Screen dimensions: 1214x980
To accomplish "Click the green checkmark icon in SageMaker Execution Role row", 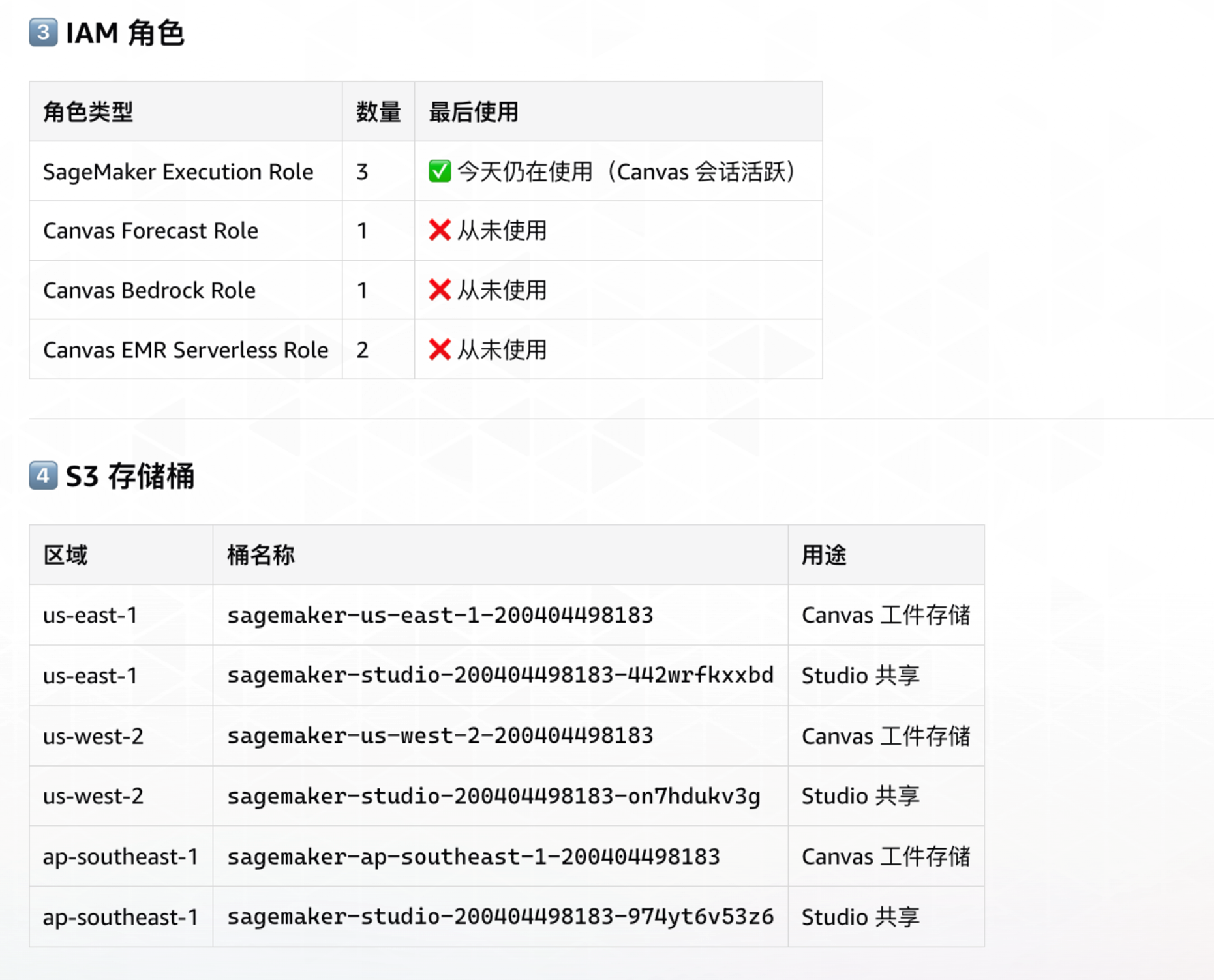I will (x=440, y=171).
